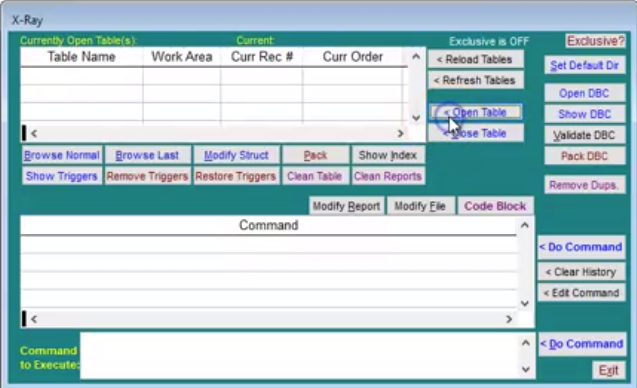Click the first empty command history row

click(269, 244)
